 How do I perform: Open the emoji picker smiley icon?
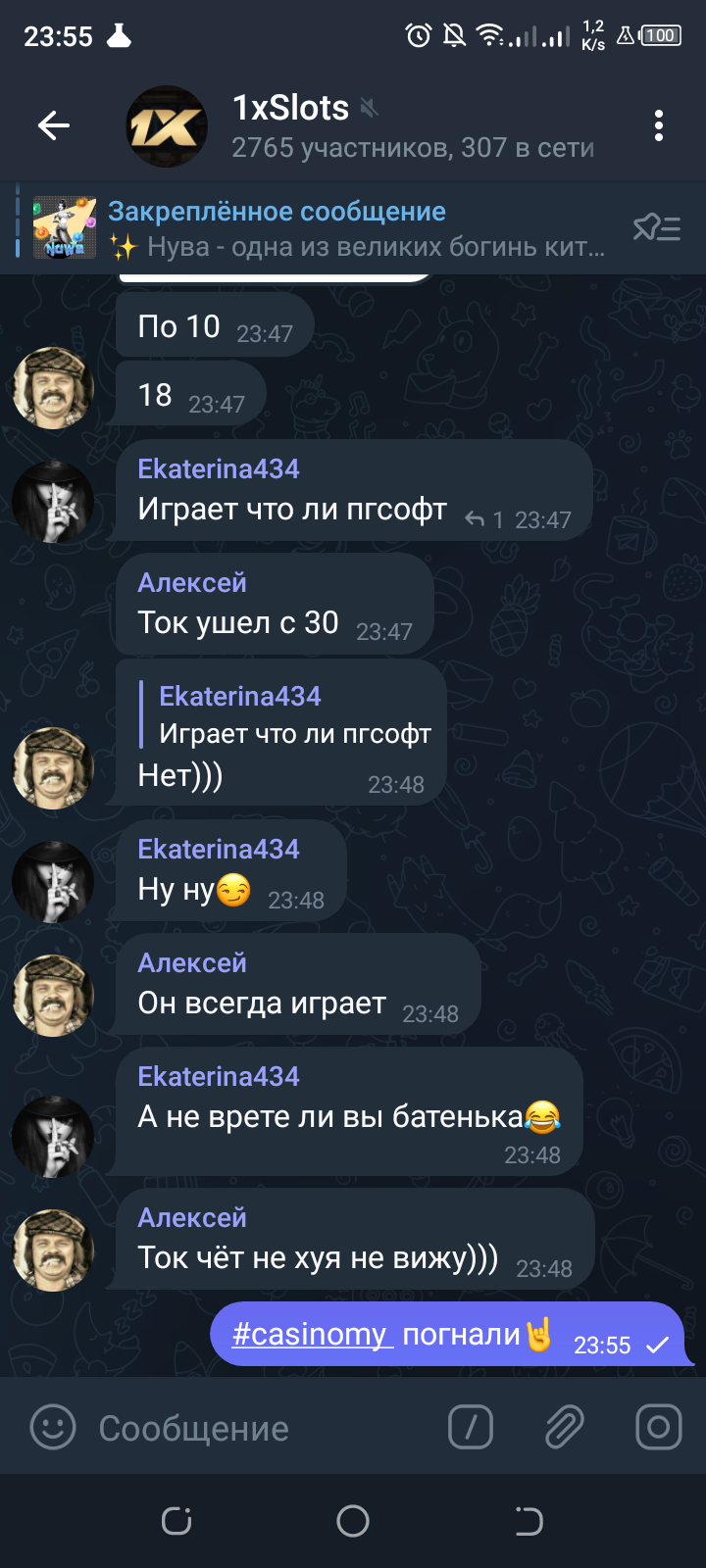pos(53,1427)
